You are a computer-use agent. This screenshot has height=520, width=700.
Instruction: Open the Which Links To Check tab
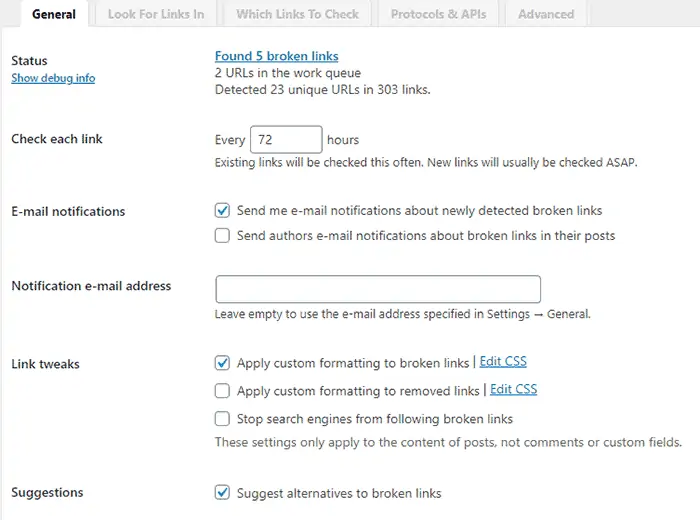pyautogui.click(x=297, y=14)
